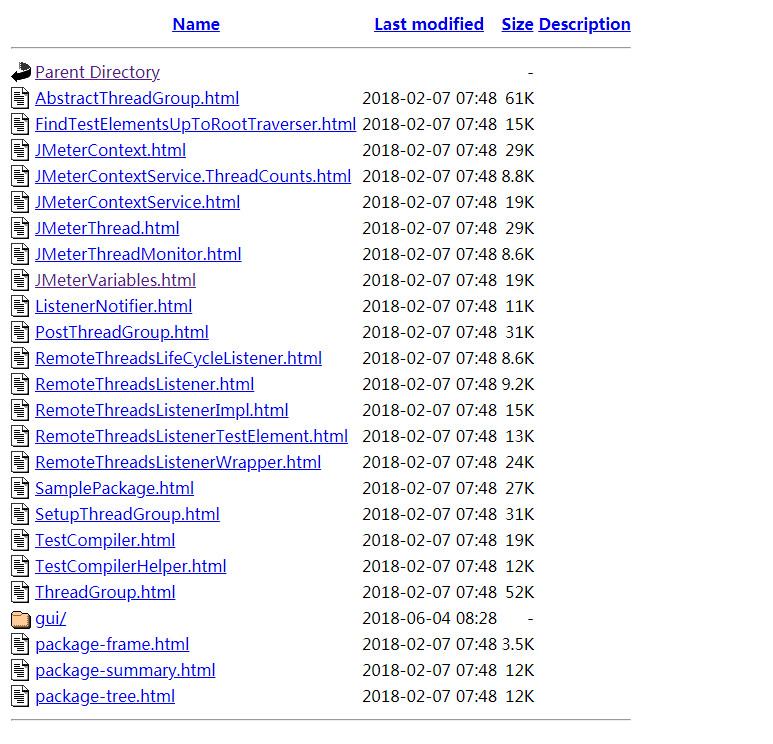Click the file icon beside ThreadGroup.html
The image size is (773, 744).
click(x=21, y=592)
